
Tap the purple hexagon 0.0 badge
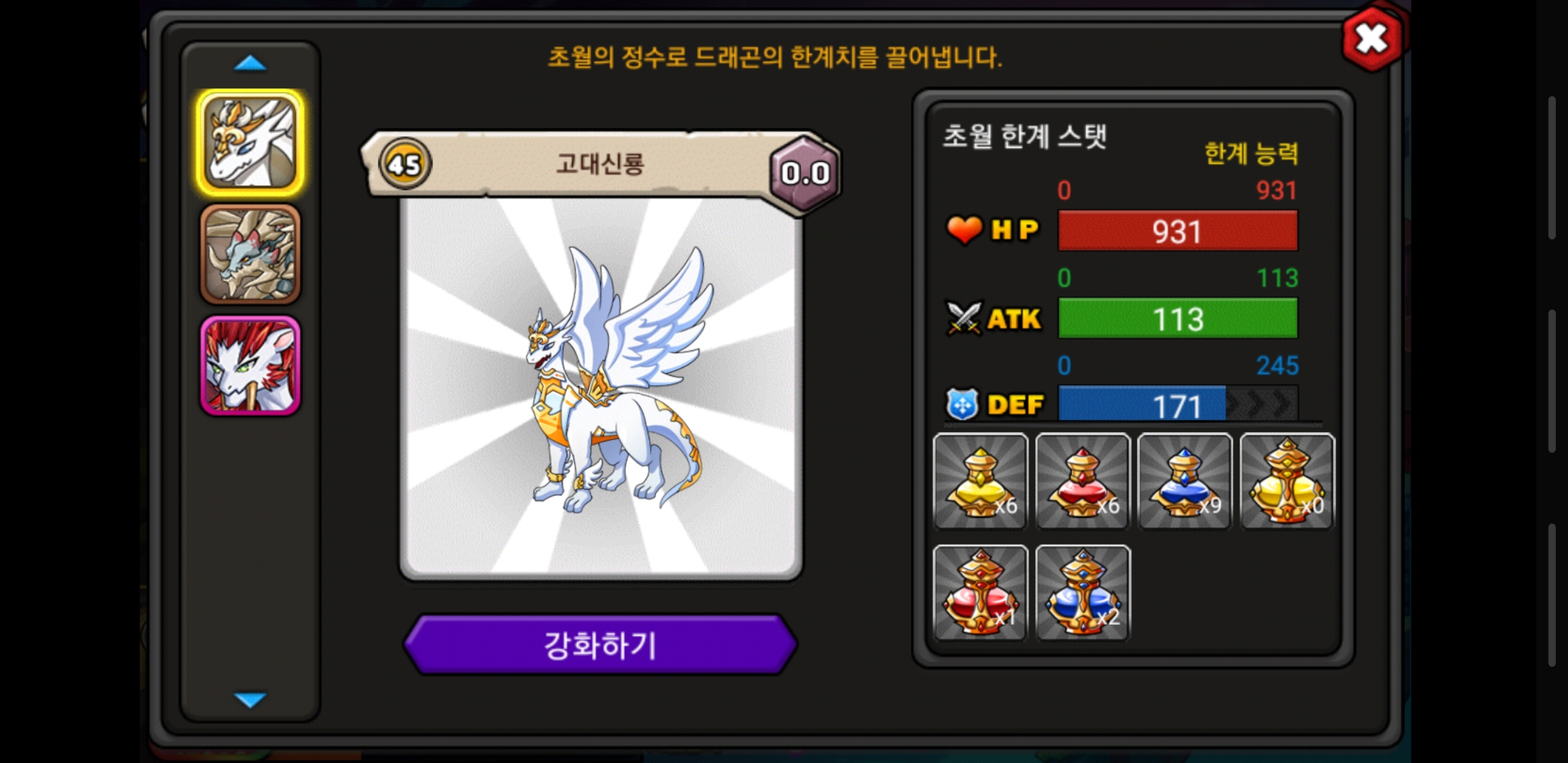coord(804,173)
